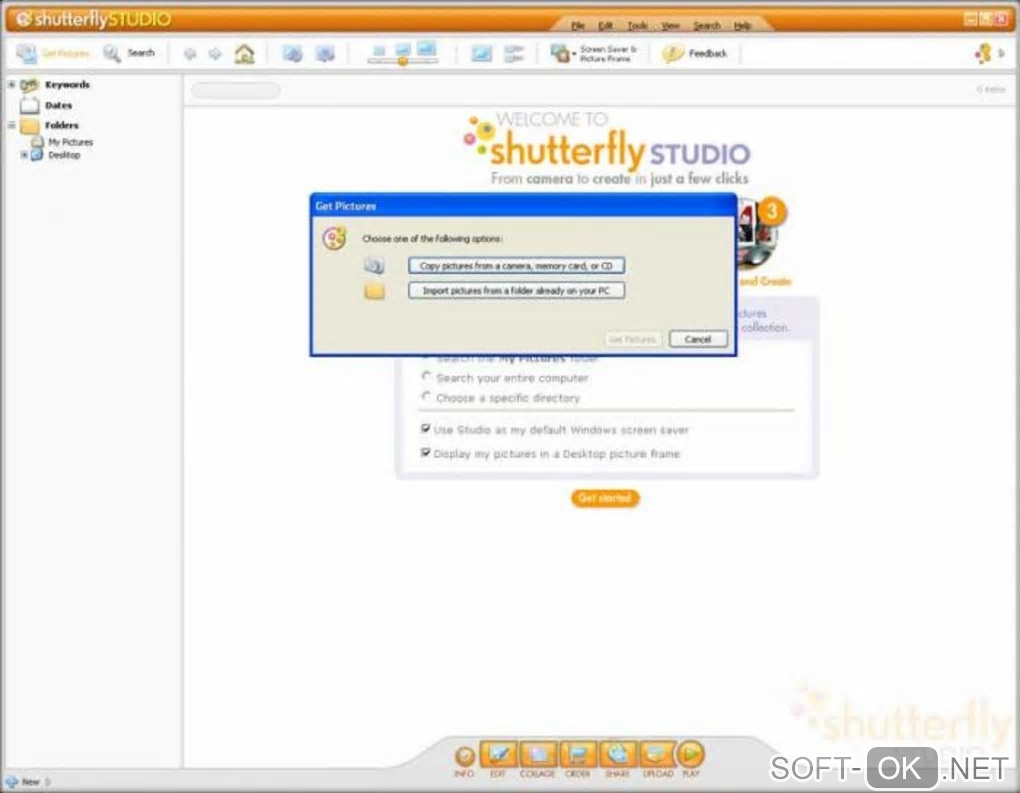Switch to single picture view icon
The height and width of the screenshot is (793, 1020).
pos(481,54)
